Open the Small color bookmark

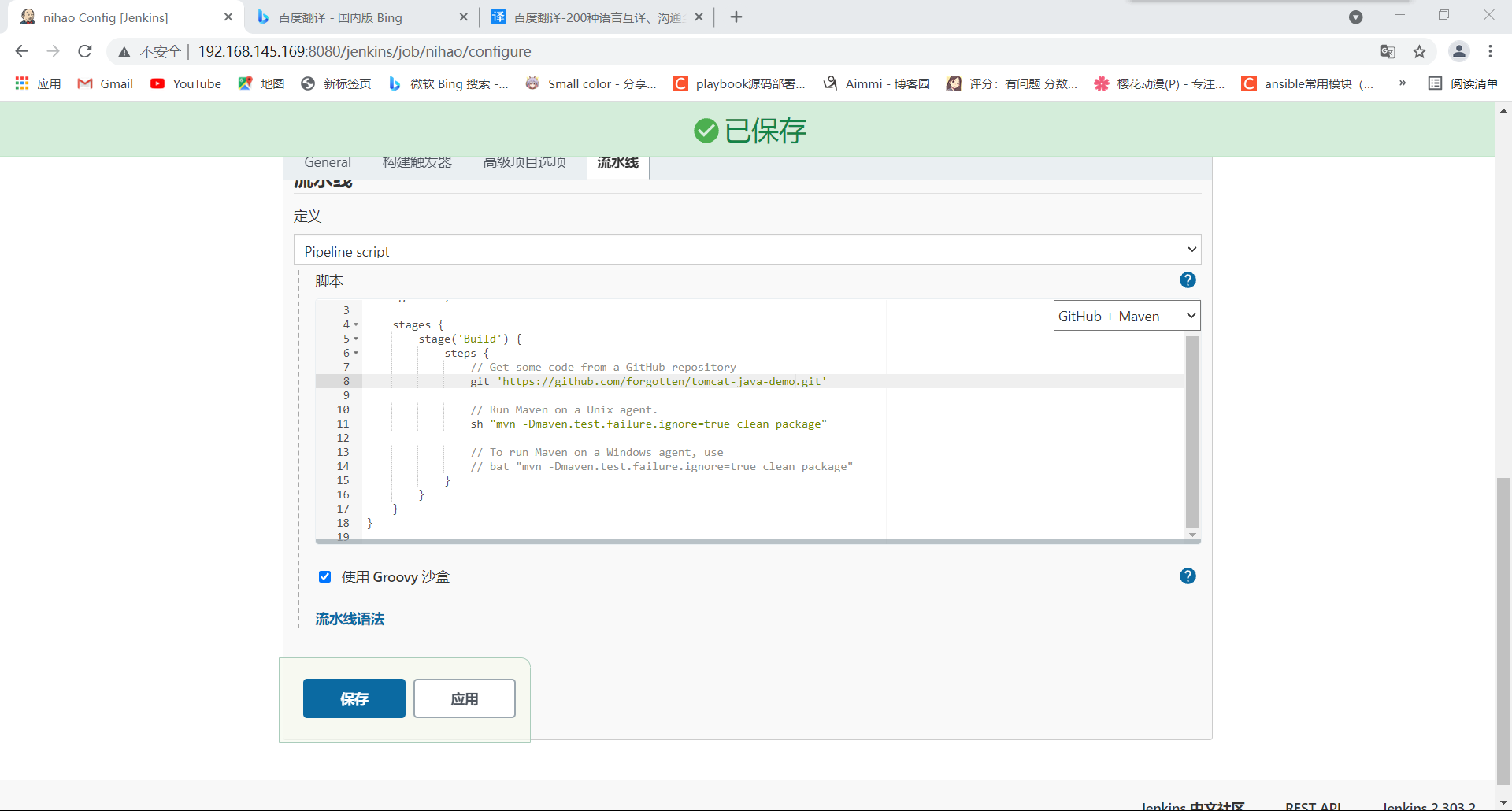tap(591, 83)
